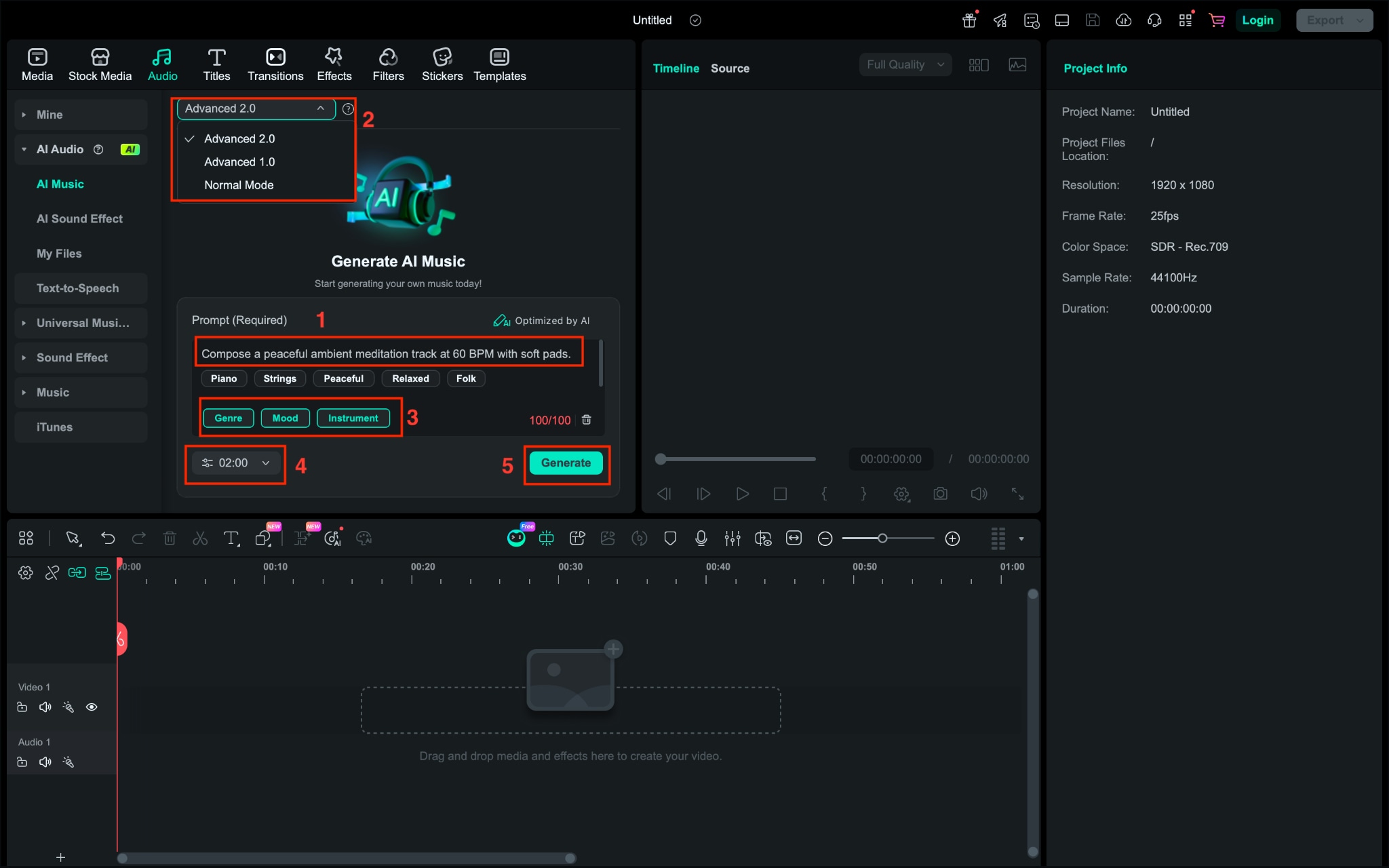Mute the Audio 1 track
Screen dimensions: 1389x868
[x=45, y=762]
